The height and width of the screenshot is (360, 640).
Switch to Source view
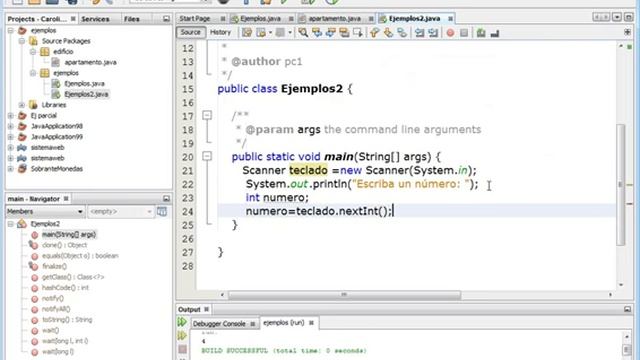tap(191, 32)
